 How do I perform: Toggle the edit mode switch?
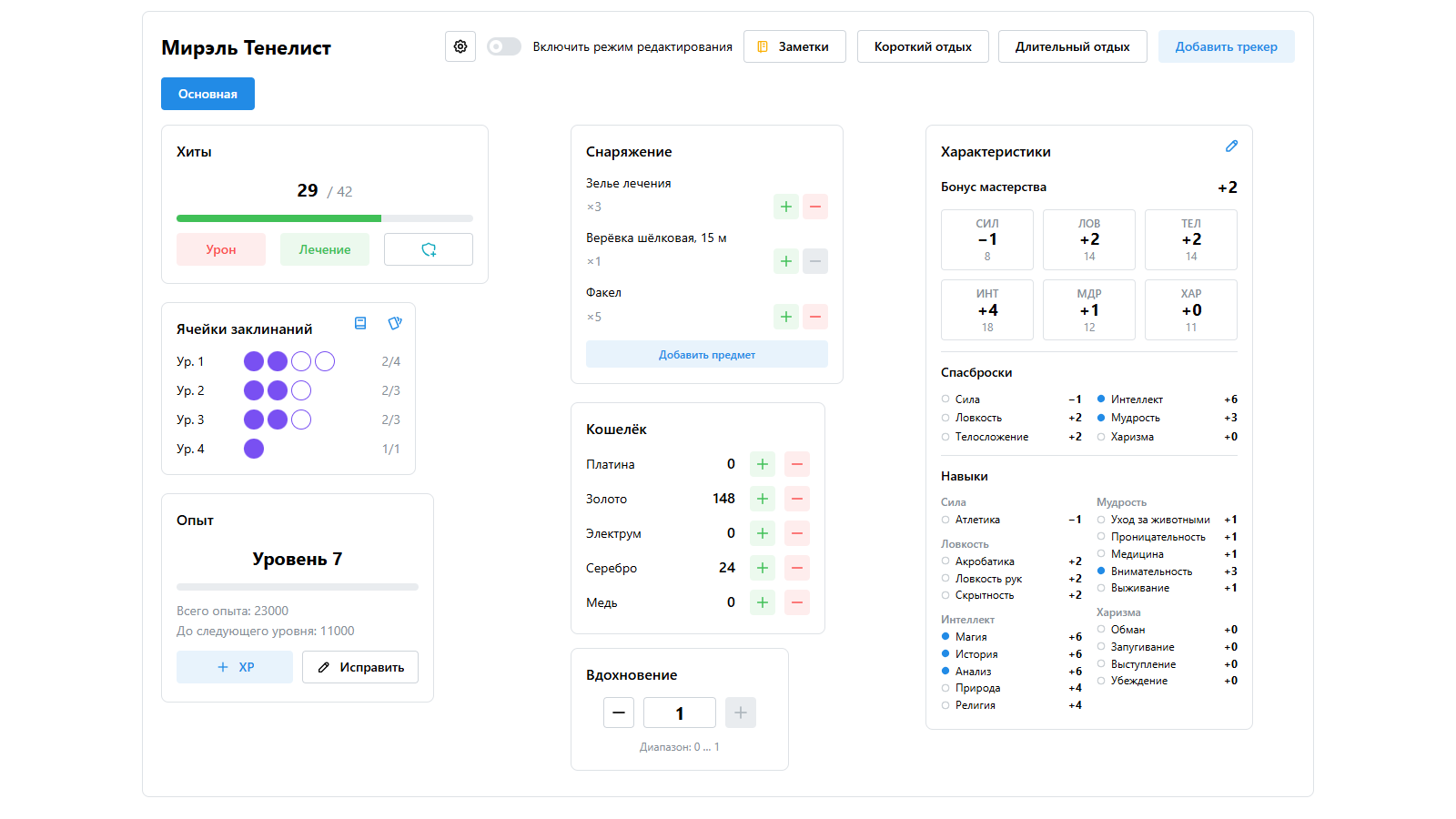(x=504, y=46)
